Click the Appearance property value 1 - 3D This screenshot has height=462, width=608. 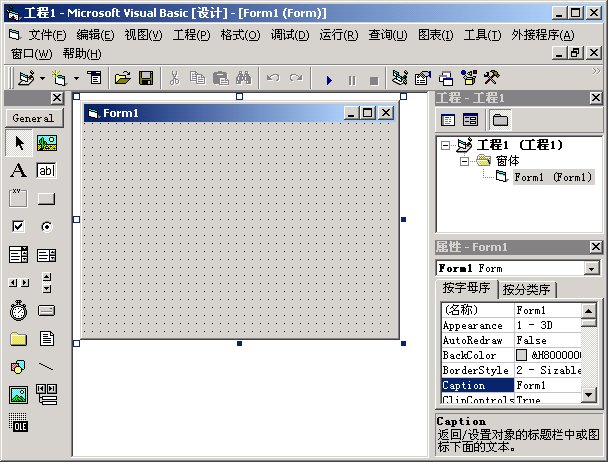pyautogui.click(x=548, y=325)
